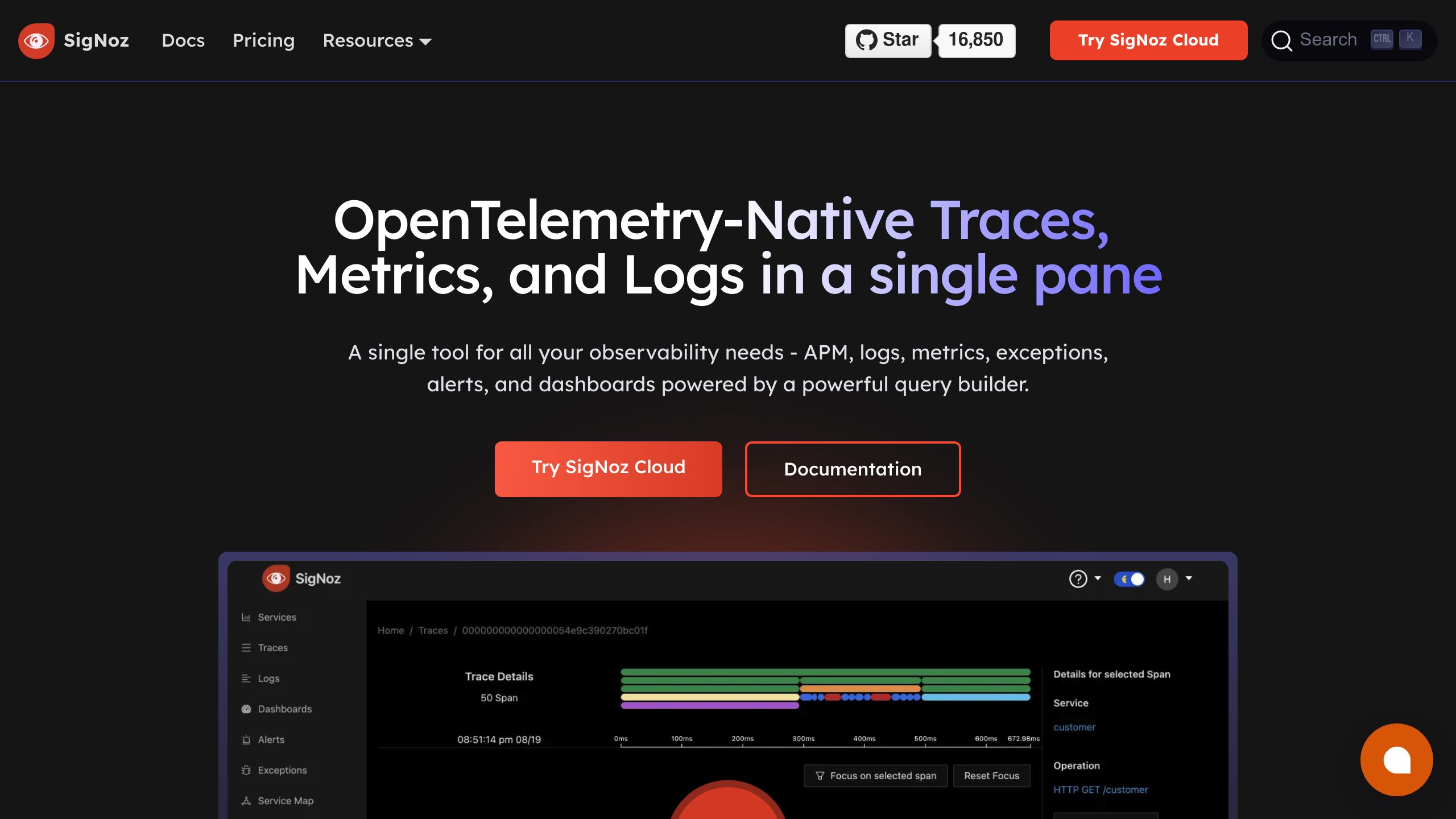Click the Try SigNoz Cloud button
The width and height of the screenshot is (1456, 819).
coord(608,468)
